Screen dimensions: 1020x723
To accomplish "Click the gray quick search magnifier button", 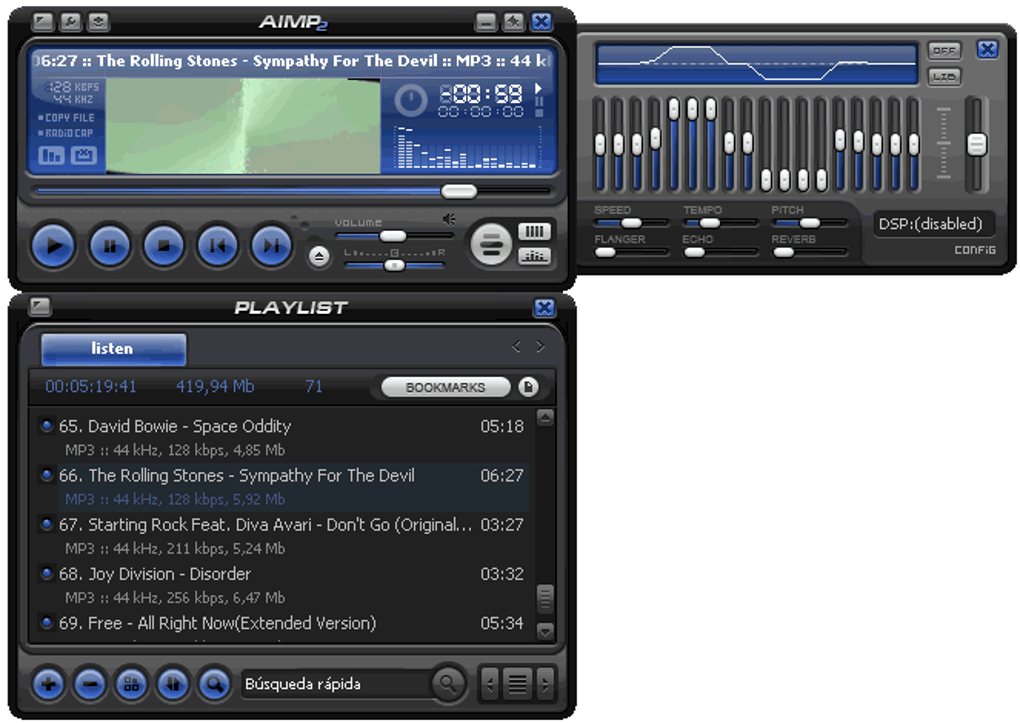I will (x=448, y=683).
